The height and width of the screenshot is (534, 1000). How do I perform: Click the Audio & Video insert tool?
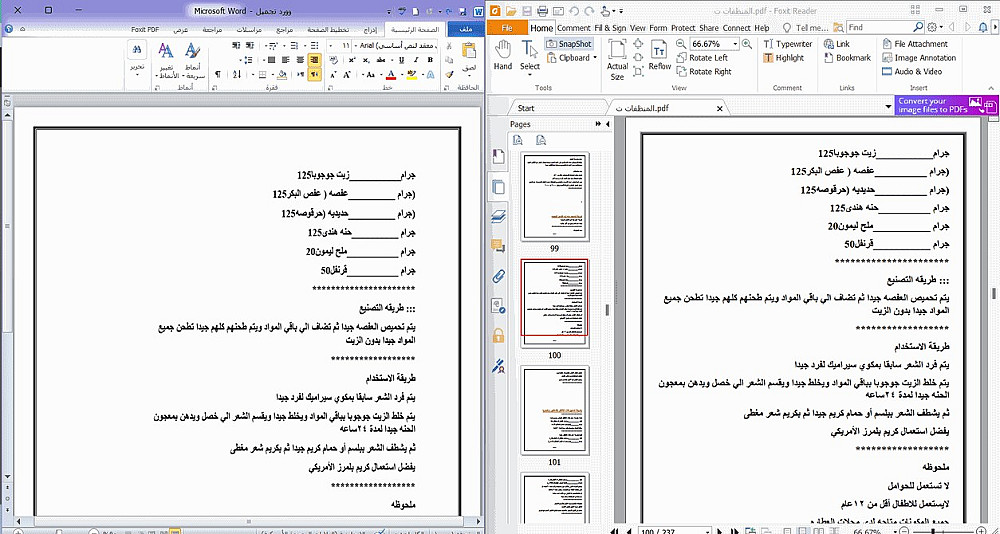click(x=912, y=72)
